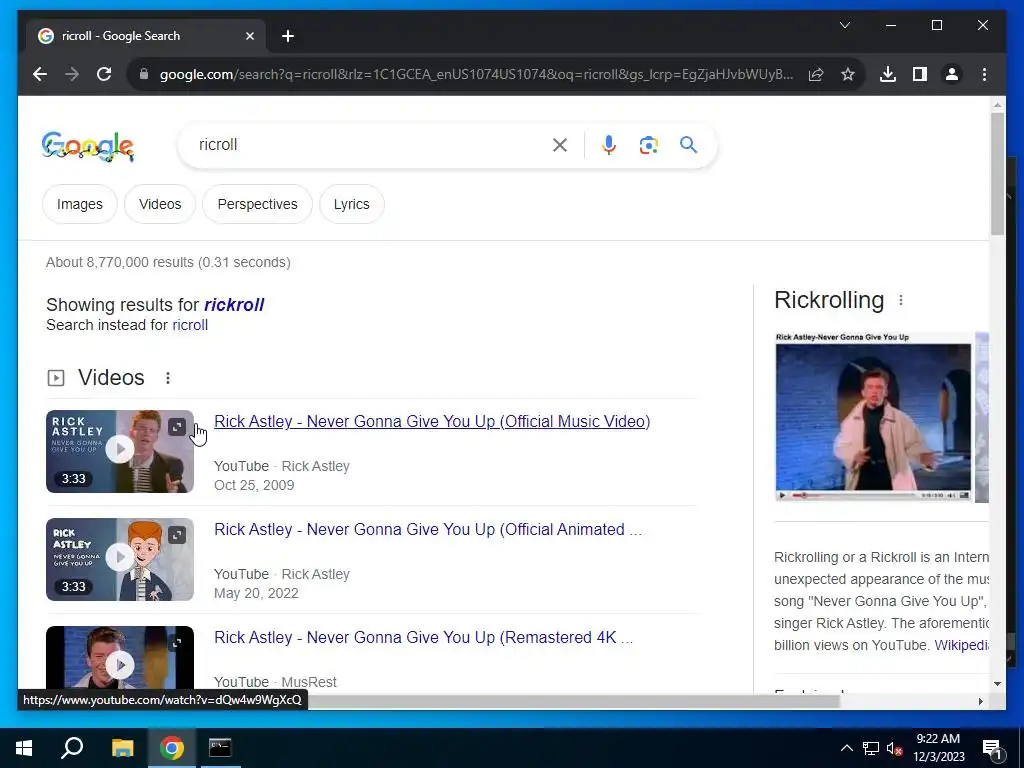
Task: Filter results by Lyrics
Action: coord(351,204)
